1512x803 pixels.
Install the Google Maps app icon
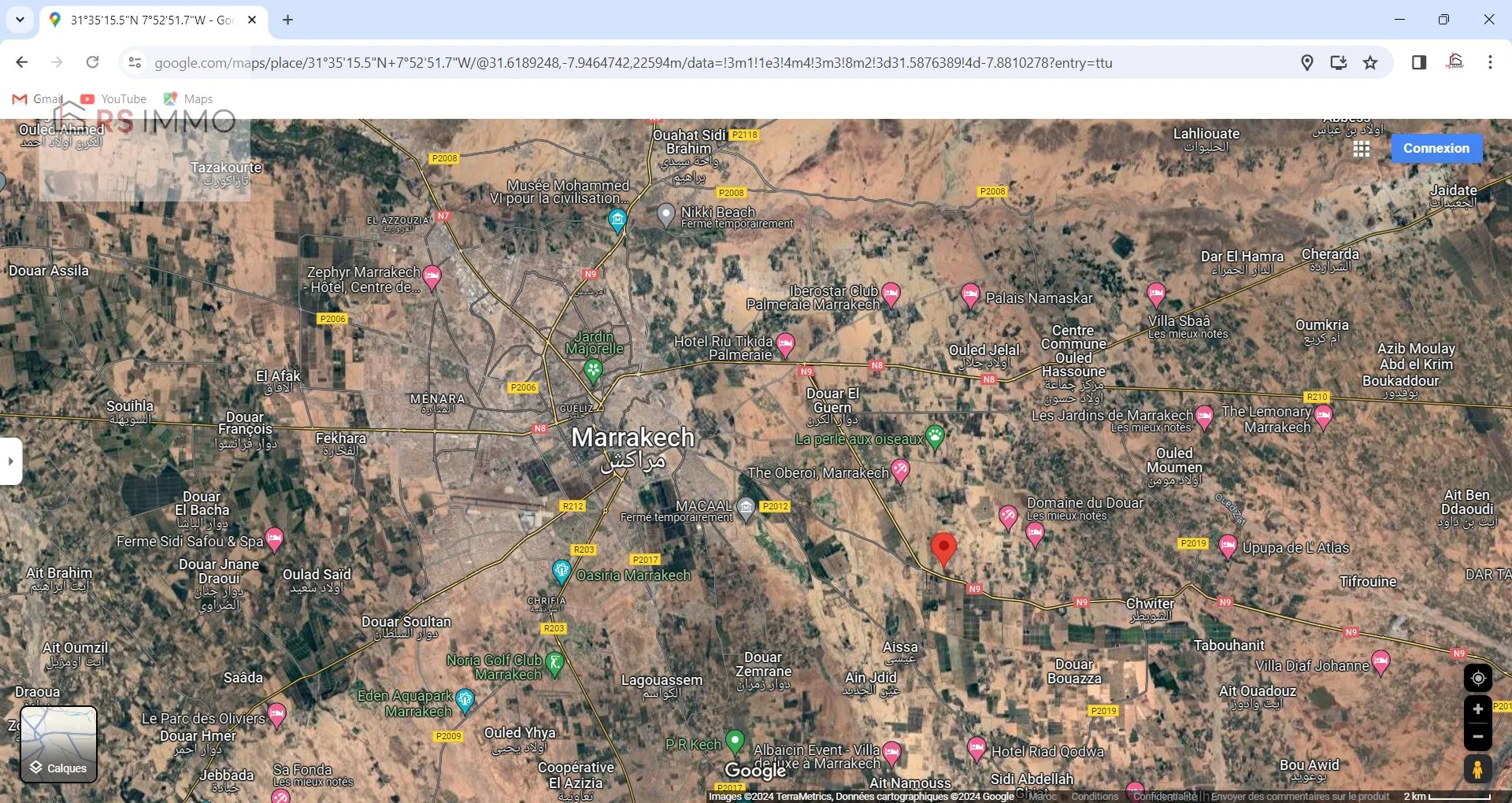[x=1338, y=62]
